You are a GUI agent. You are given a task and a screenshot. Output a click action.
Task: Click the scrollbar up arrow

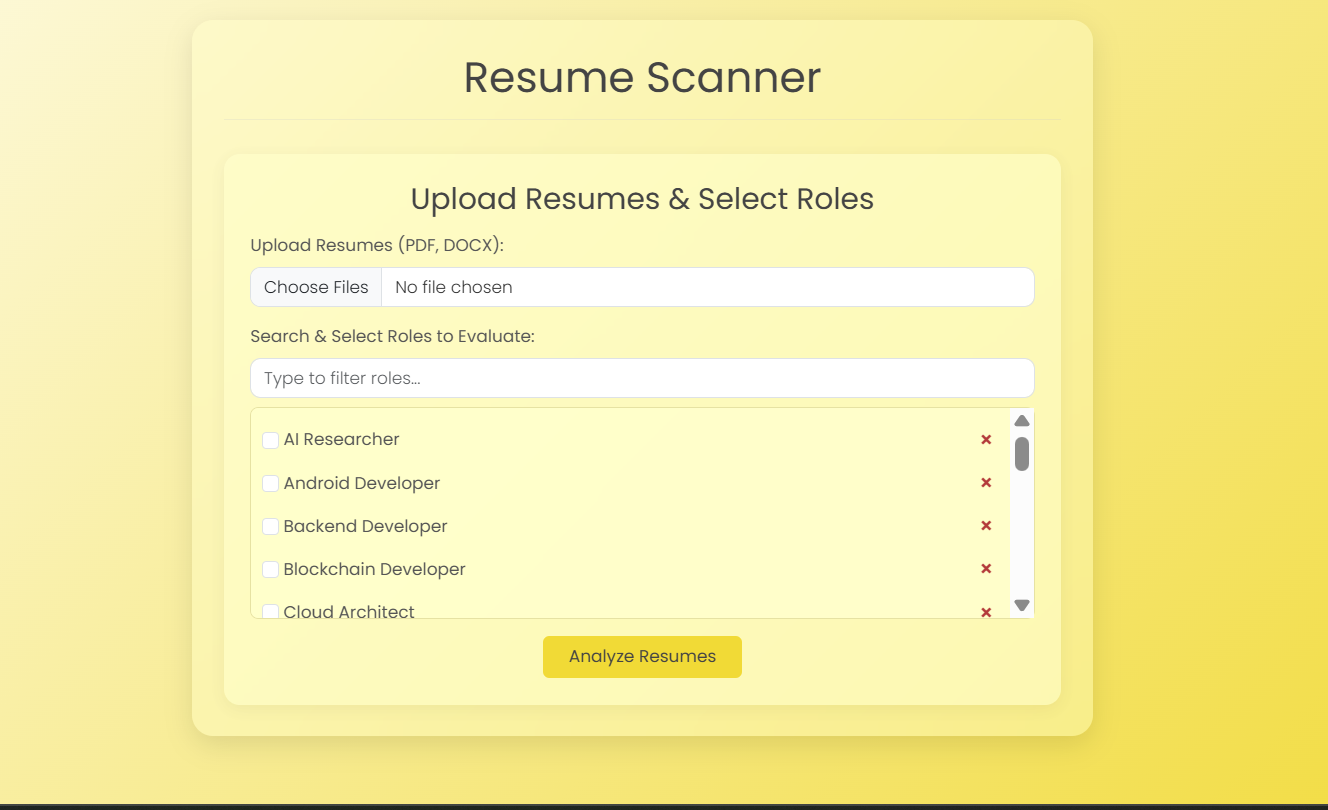(1022, 420)
